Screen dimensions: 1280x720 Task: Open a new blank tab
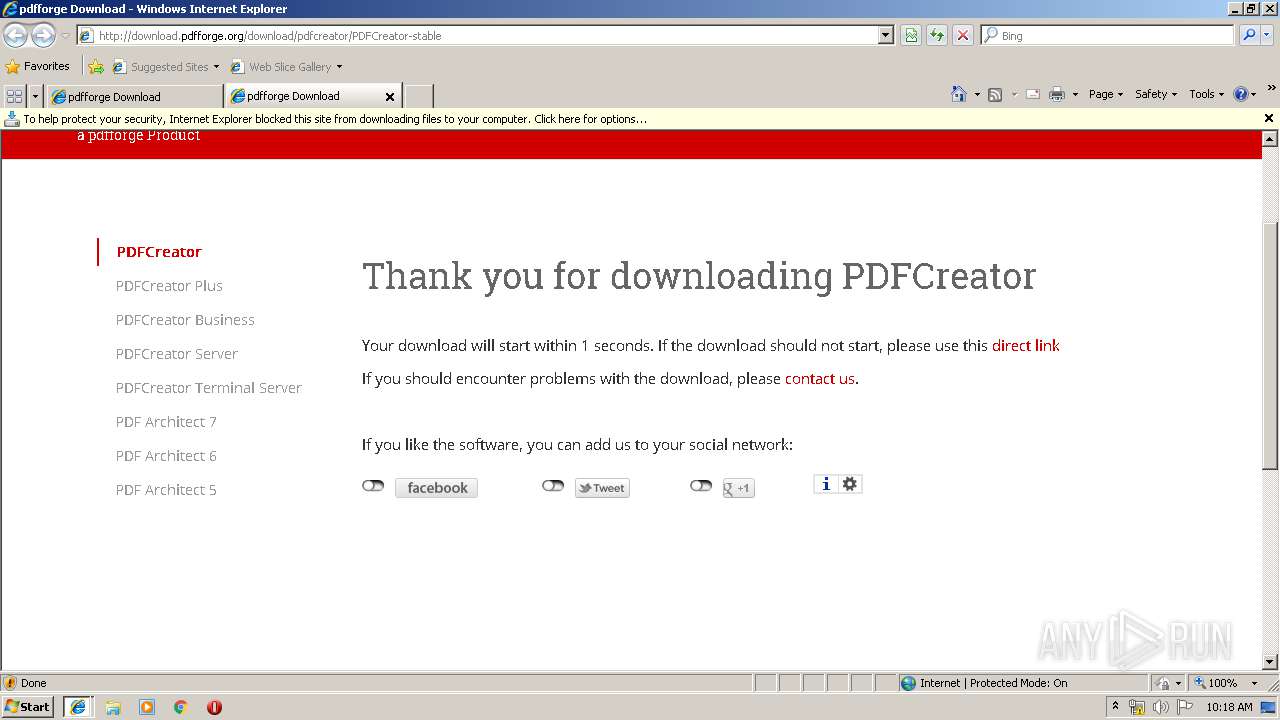418,96
